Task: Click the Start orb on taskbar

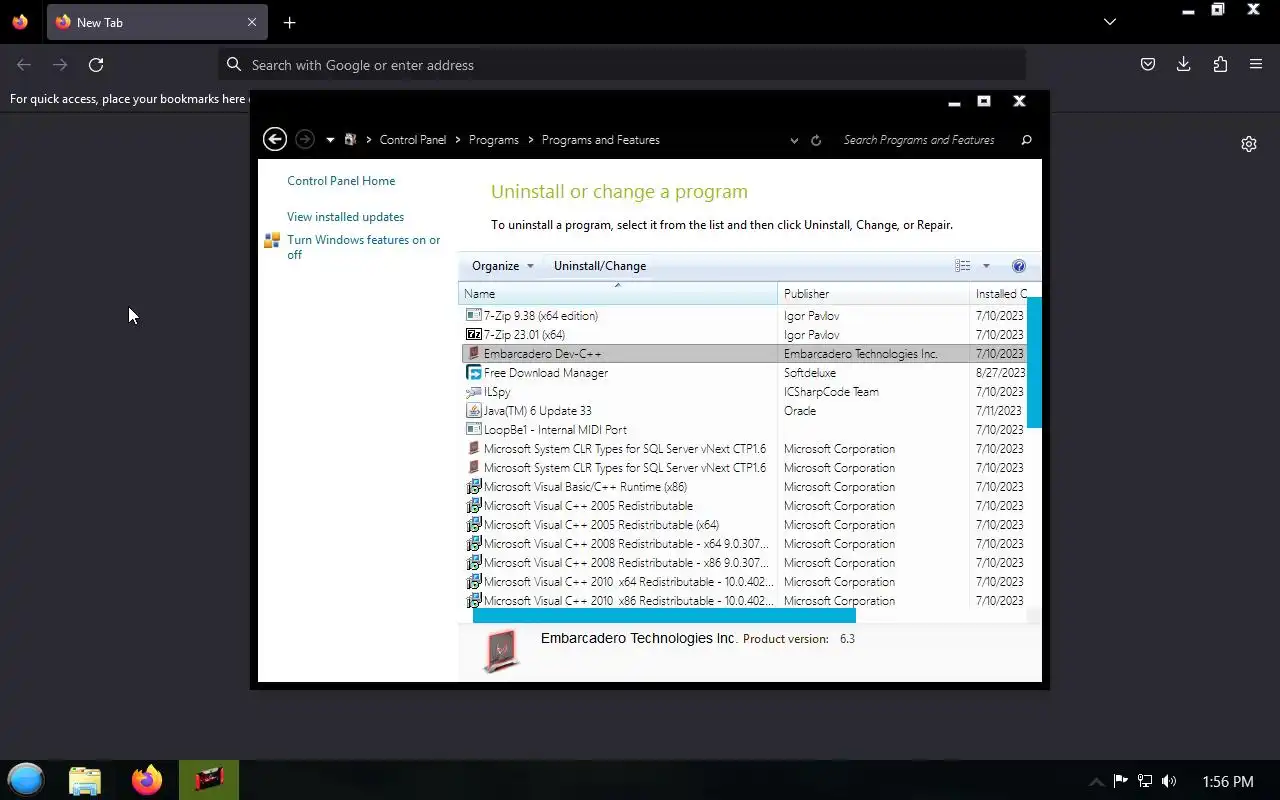Action: pos(26,780)
